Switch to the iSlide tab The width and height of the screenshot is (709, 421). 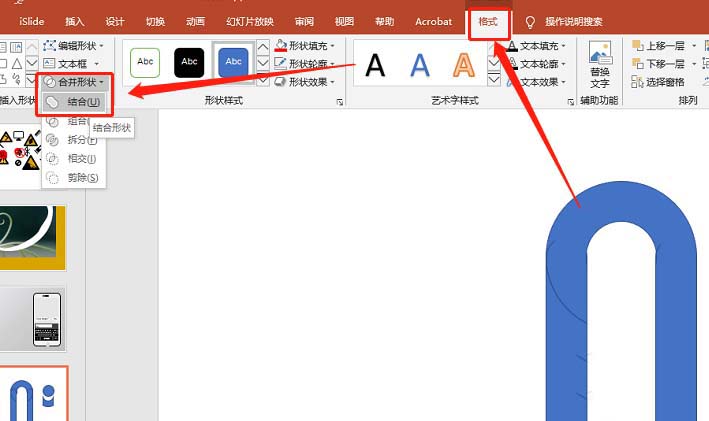coord(32,22)
